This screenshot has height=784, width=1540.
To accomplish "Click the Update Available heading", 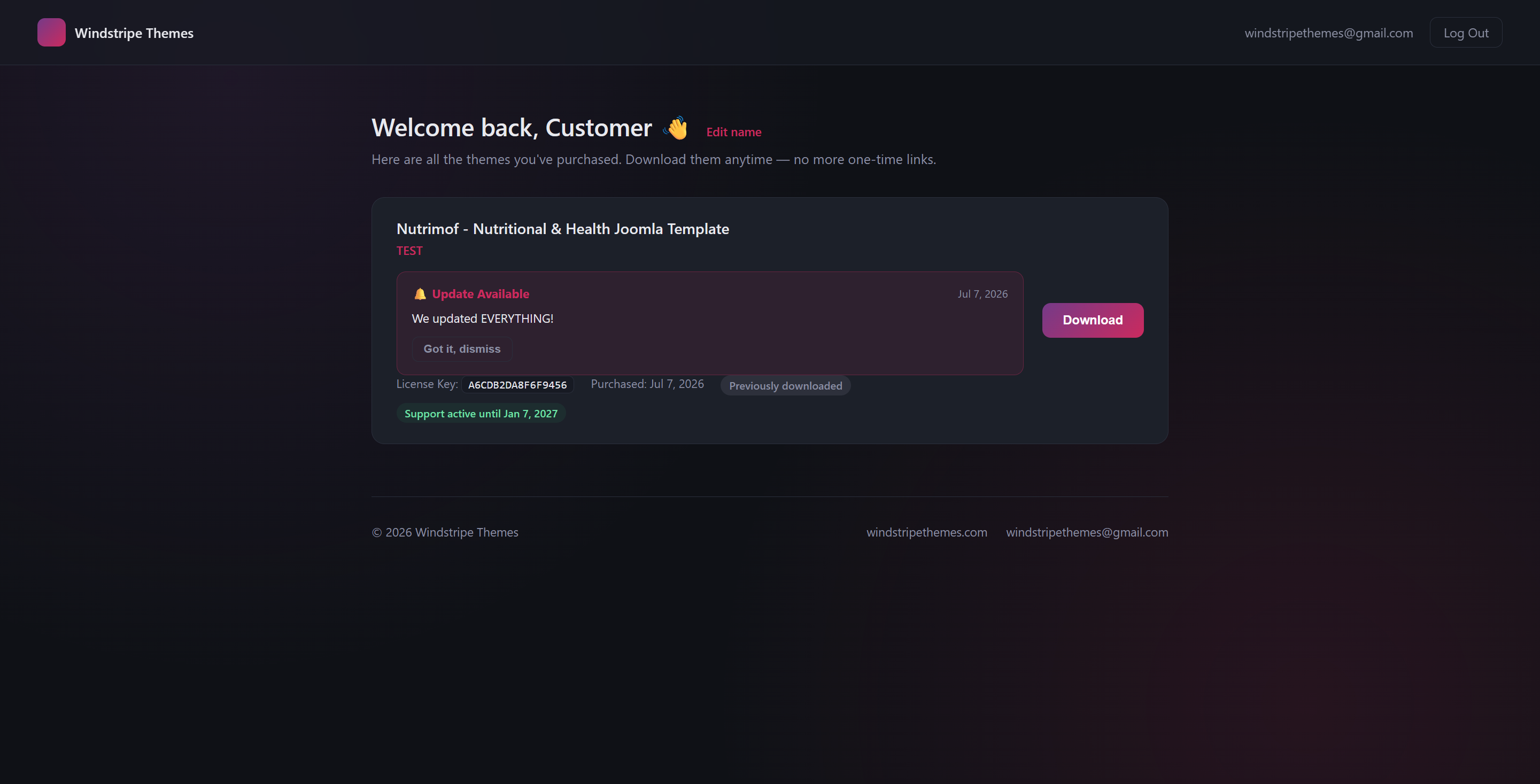I will click(481, 294).
